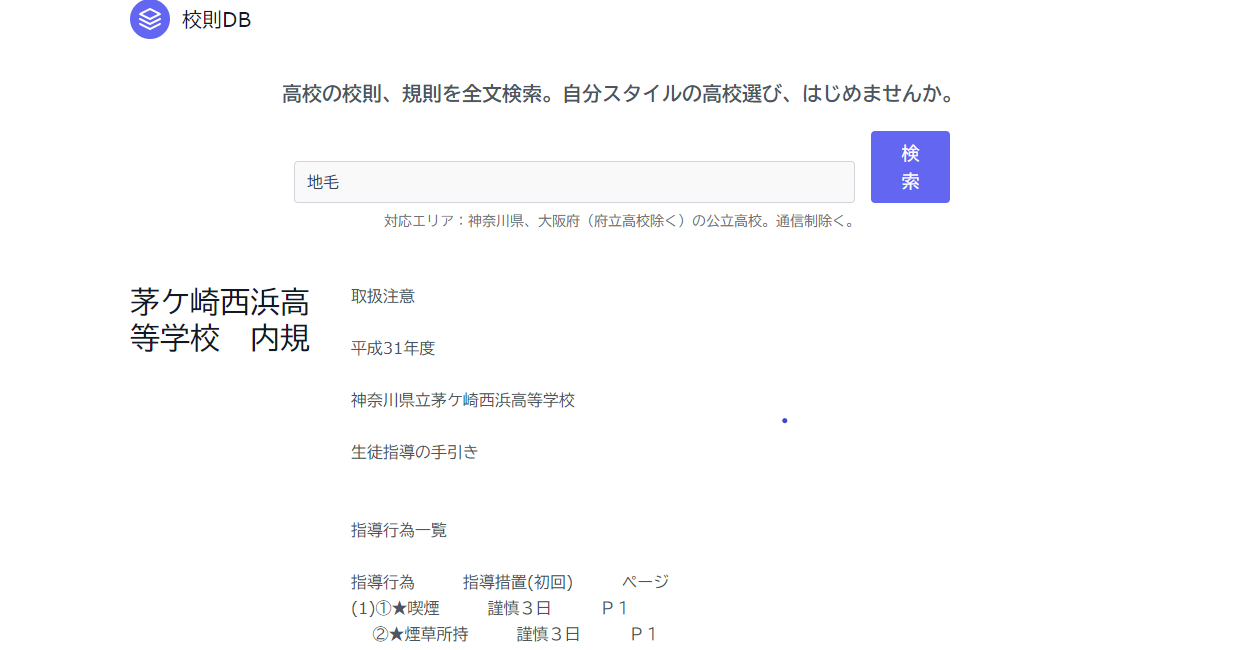Image resolution: width=1242 pixels, height=650 pixels.
Task: Click inside the search box containing 地毛
Action: point(574,181)
